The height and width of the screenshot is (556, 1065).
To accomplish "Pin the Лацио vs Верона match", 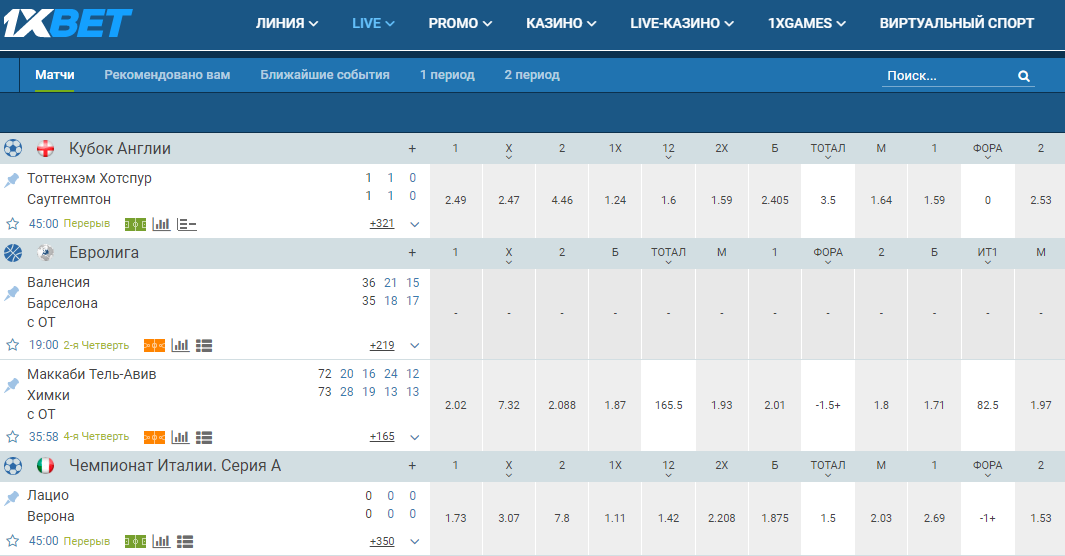I will 12,498.
